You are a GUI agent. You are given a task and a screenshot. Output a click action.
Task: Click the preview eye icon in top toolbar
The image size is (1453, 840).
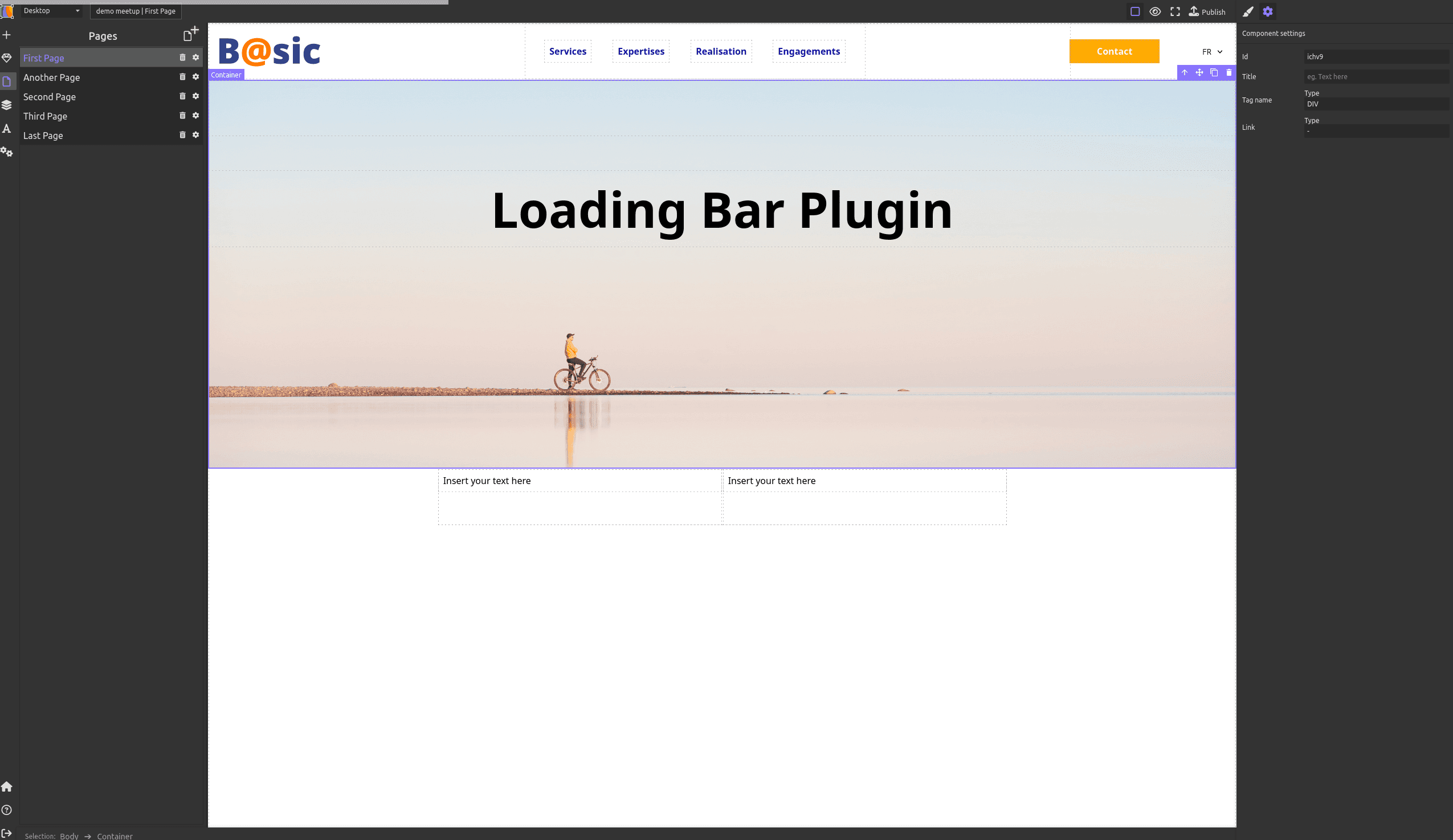[1155, 11]
